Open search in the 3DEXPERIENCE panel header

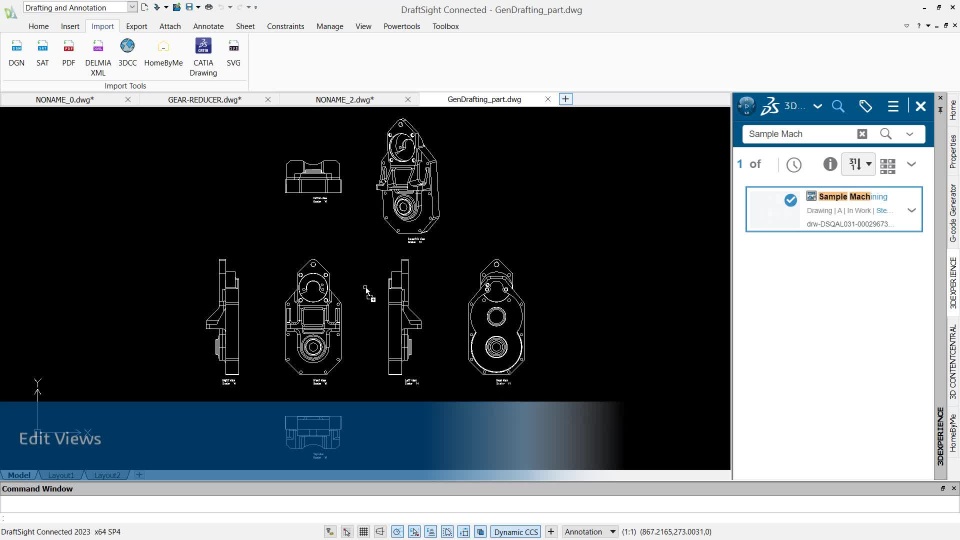[838, 106]
